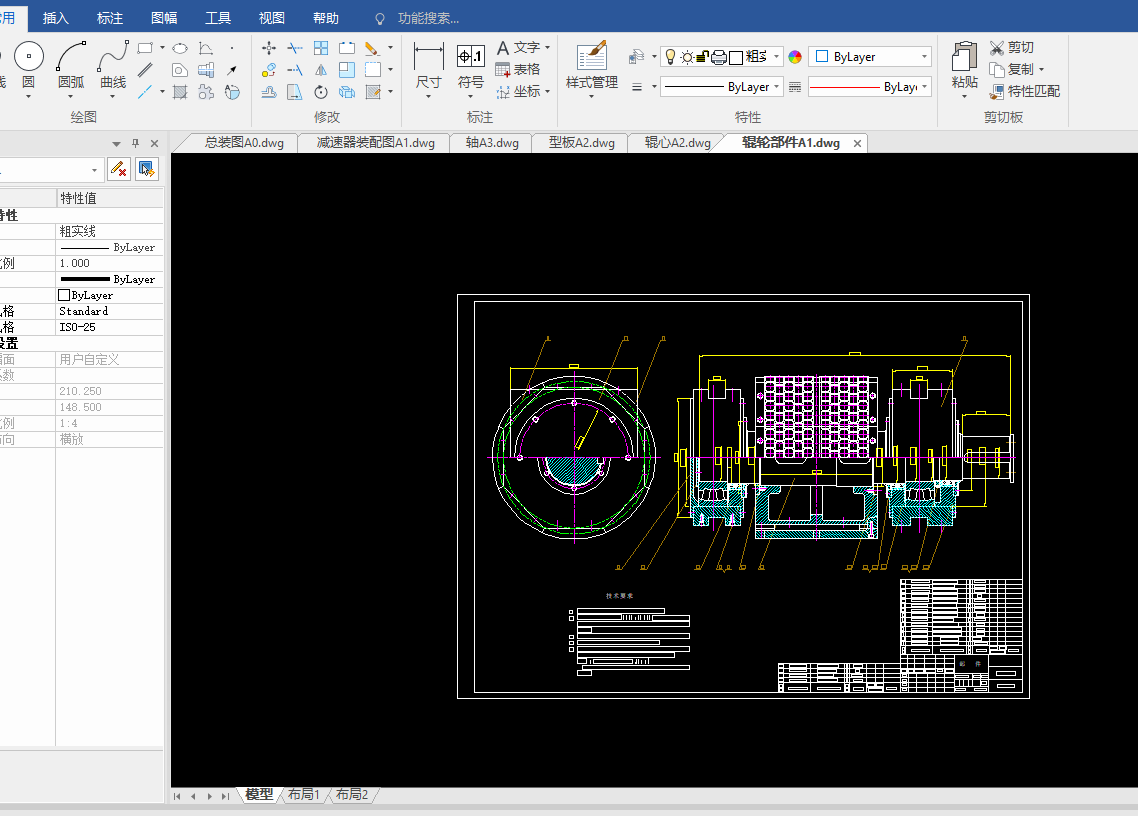Expand the Text (文字) dropdown arrow

(547, 48)
